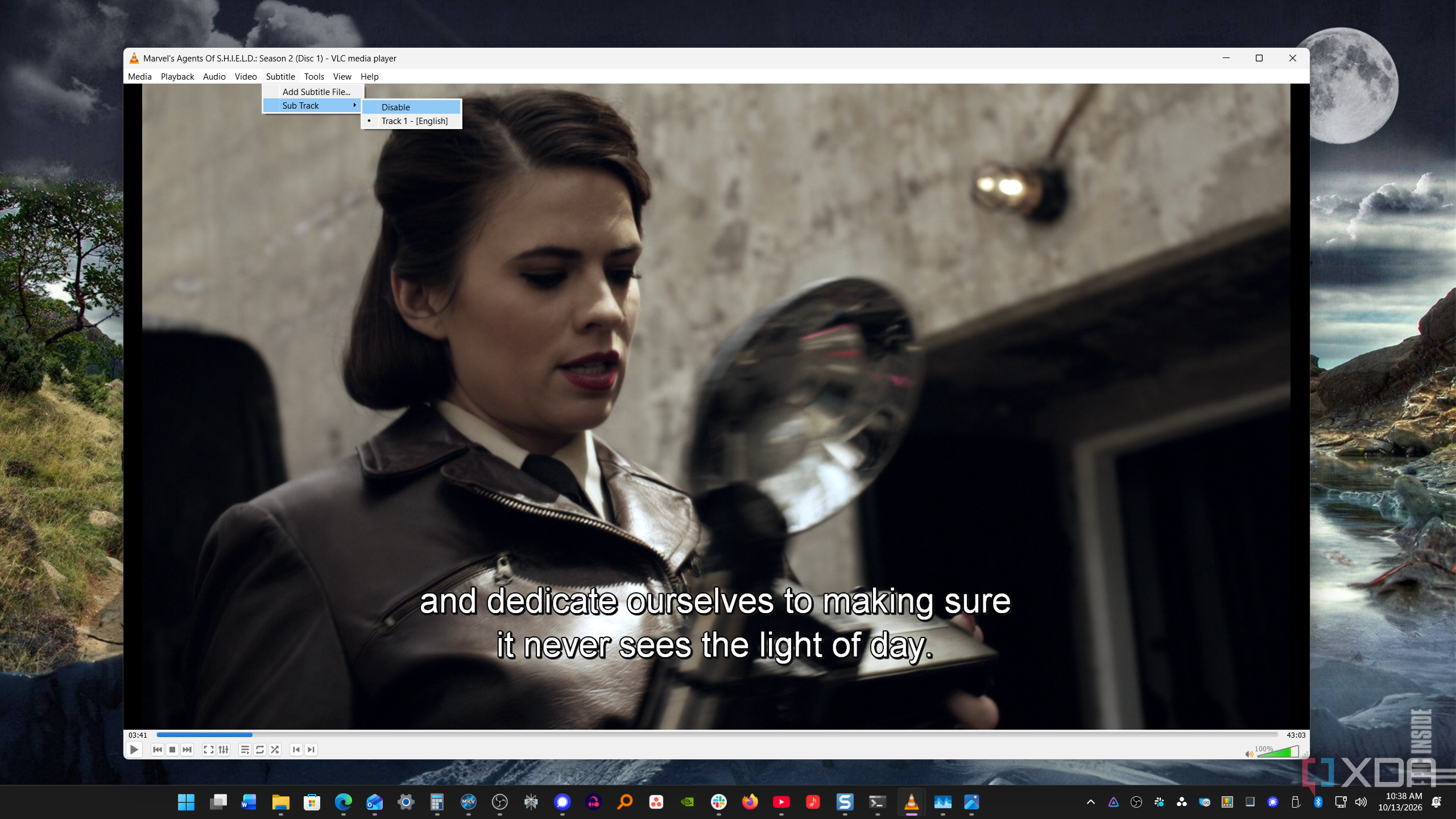The height and width of the screenshot is (819, 1456).
Task: Open the Help menu
Action: 370,76
